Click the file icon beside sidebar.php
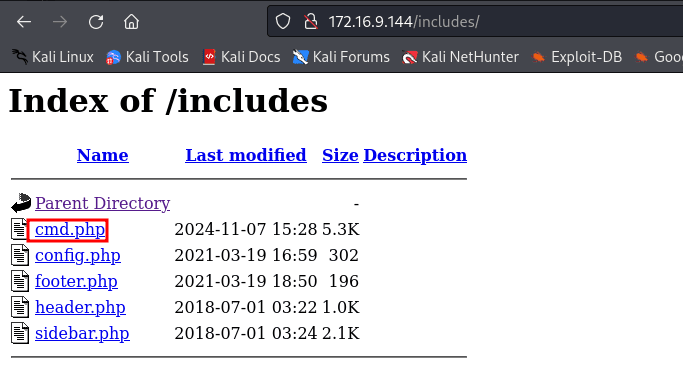The image size is (683, 371). (20, 333)
